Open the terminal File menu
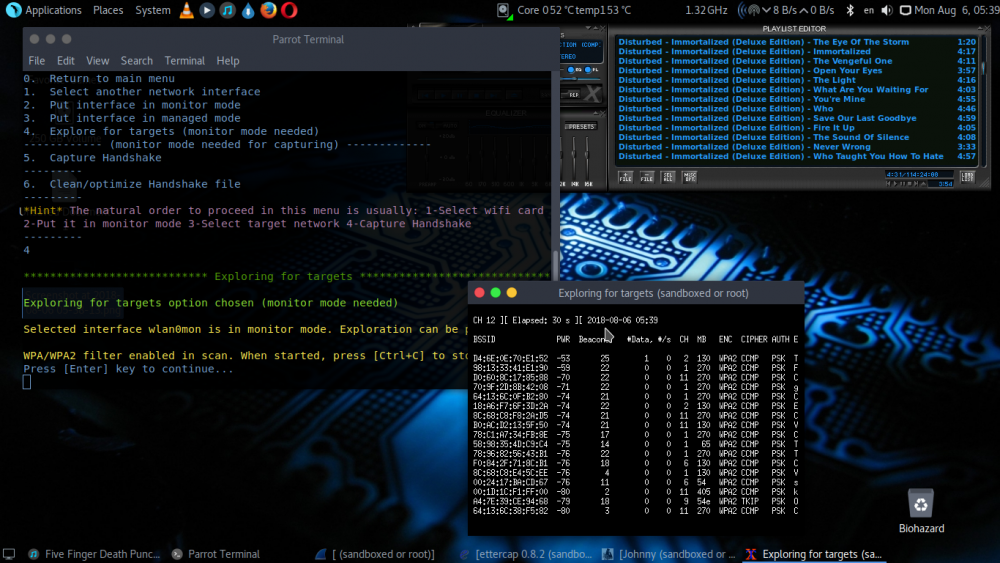 click(36, 61)
